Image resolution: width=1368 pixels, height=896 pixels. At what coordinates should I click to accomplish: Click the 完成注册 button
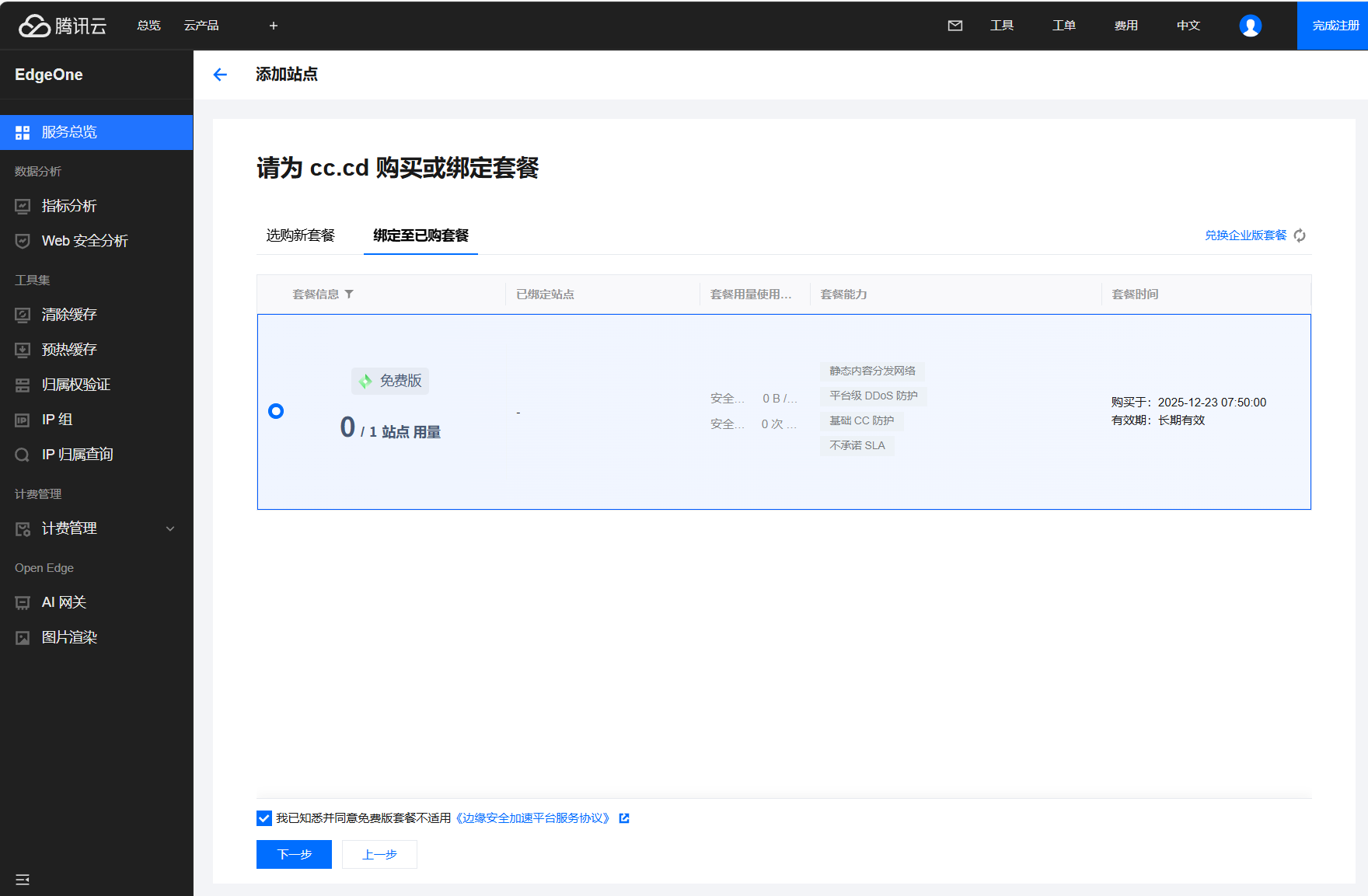[x=1335, y=26]
